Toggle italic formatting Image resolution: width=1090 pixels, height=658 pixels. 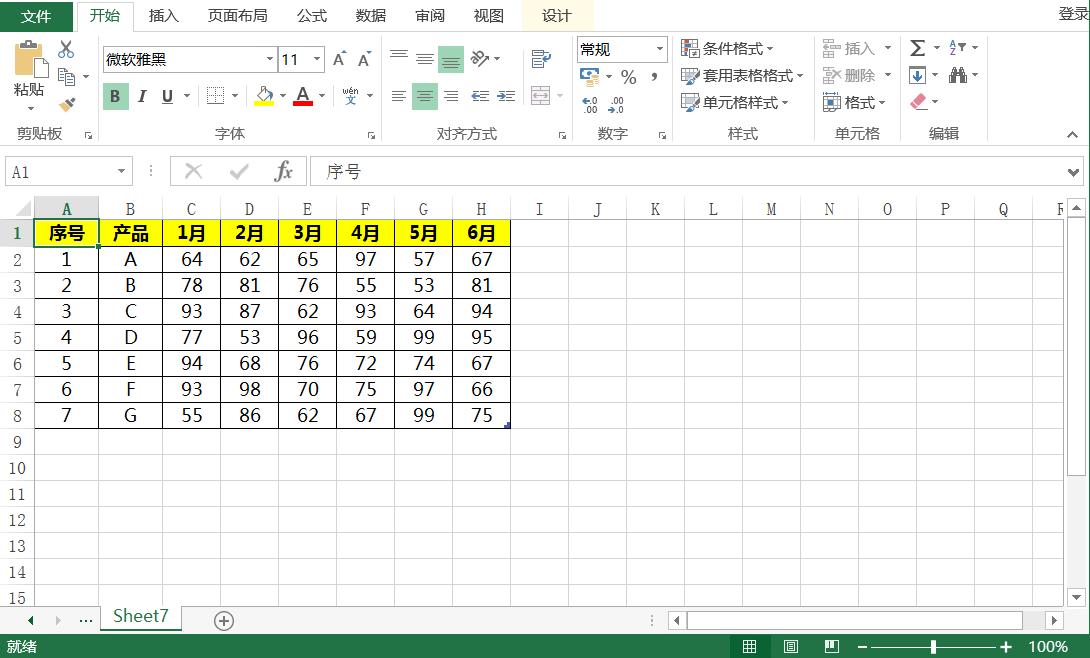(141, 96)
